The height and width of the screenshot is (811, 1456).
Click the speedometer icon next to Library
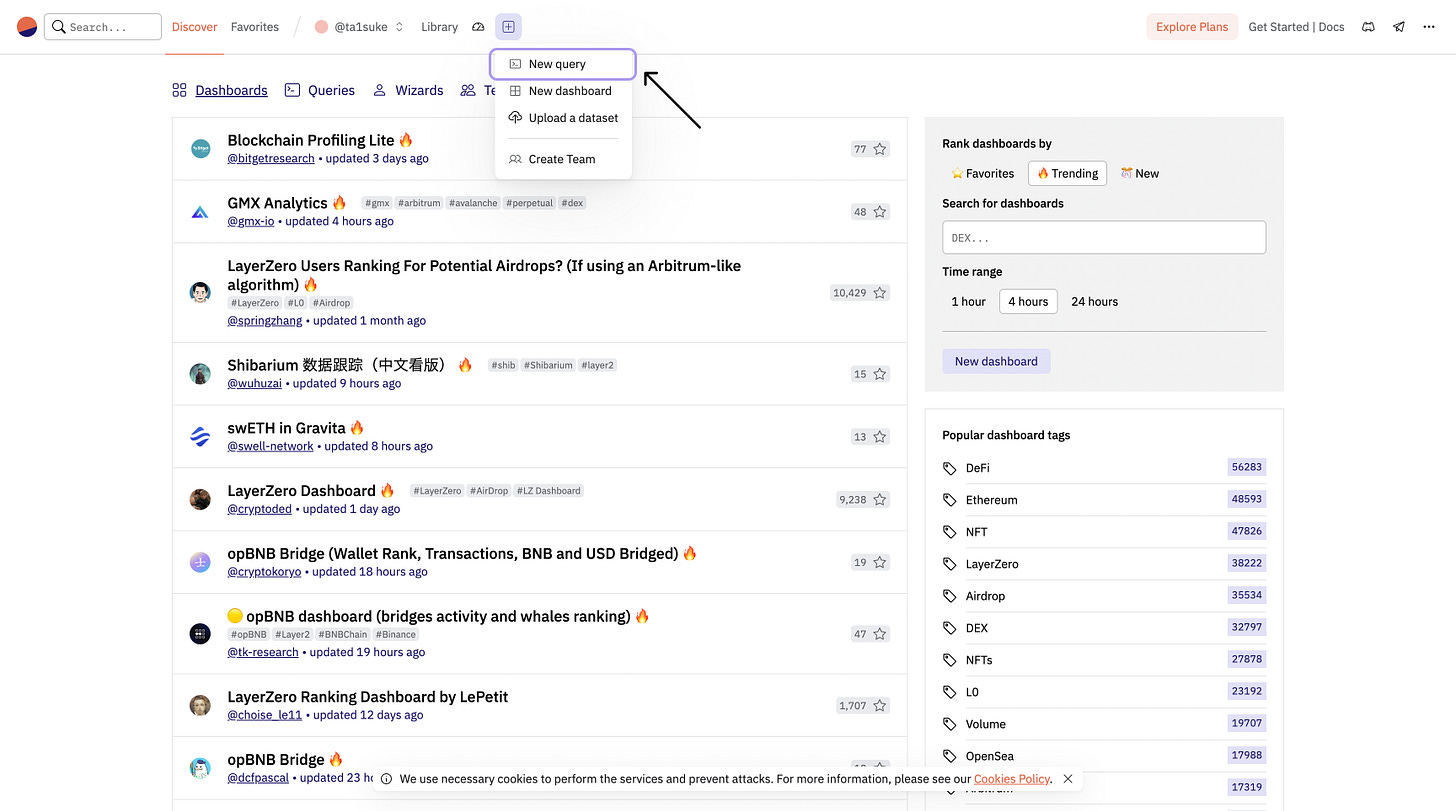[478, 27]
